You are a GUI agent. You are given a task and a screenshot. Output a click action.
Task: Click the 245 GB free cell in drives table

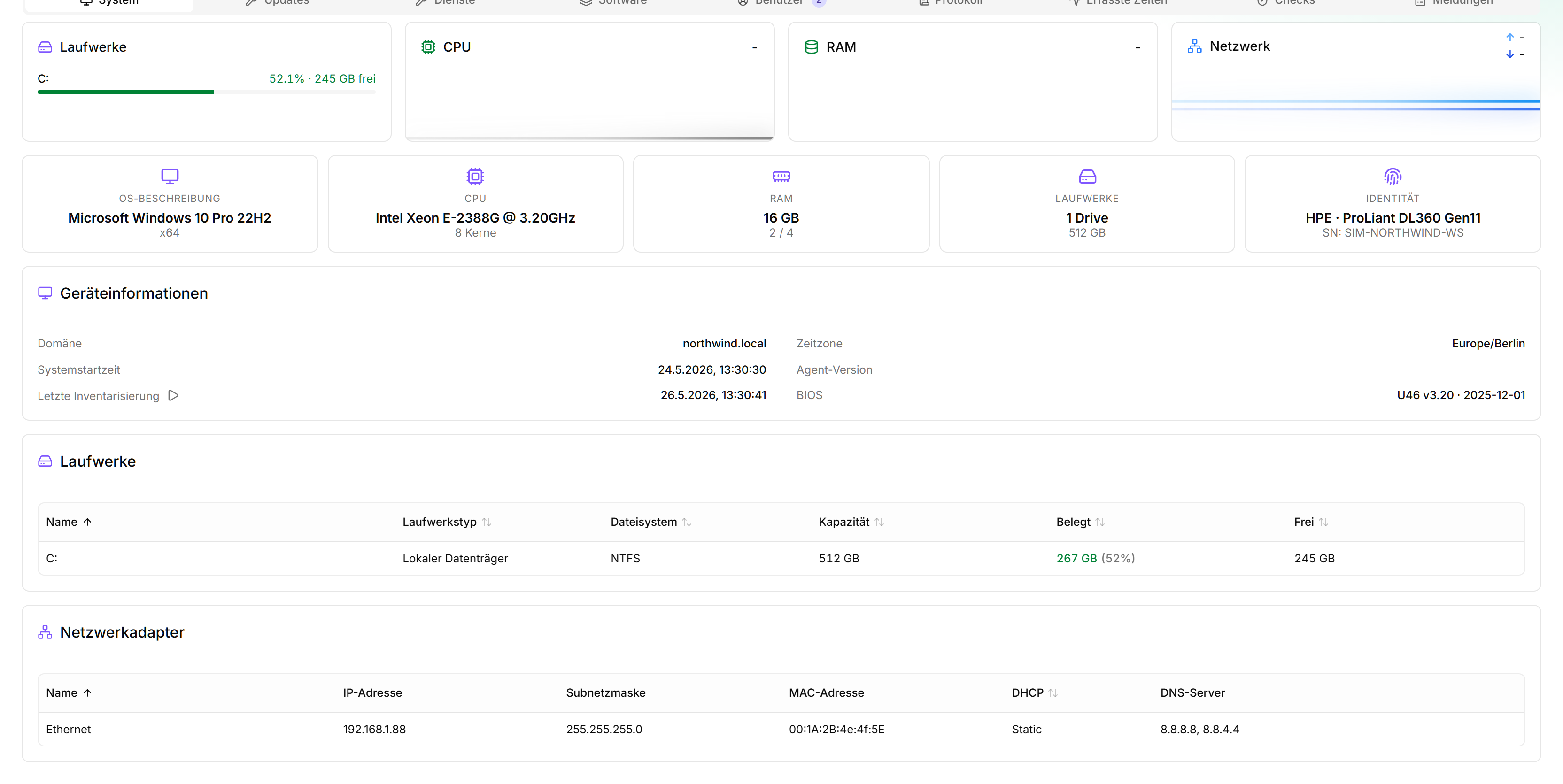click(1314, 559)
